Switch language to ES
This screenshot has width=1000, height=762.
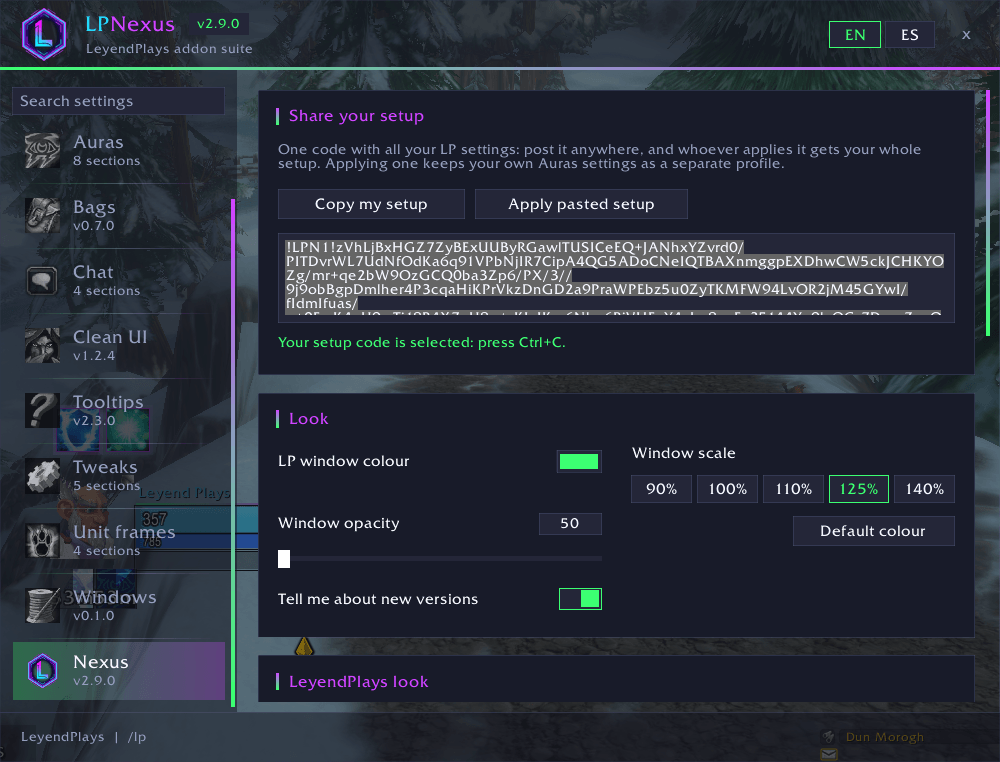(909, 34)
